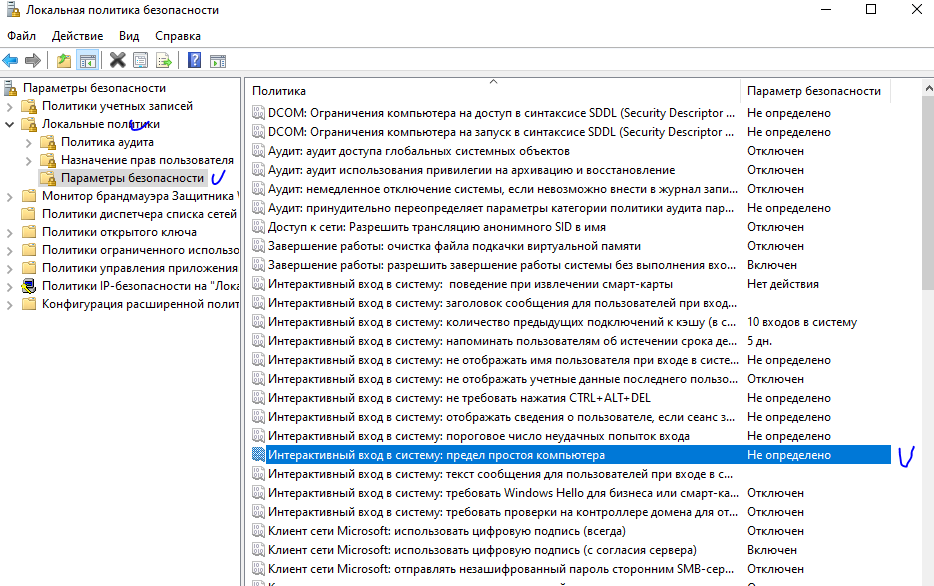The width and height of the screenshot is (934, 586).
Task: Select 'аудит использования привилегии на архивацию' policy
Action: (x=471, y=170)
